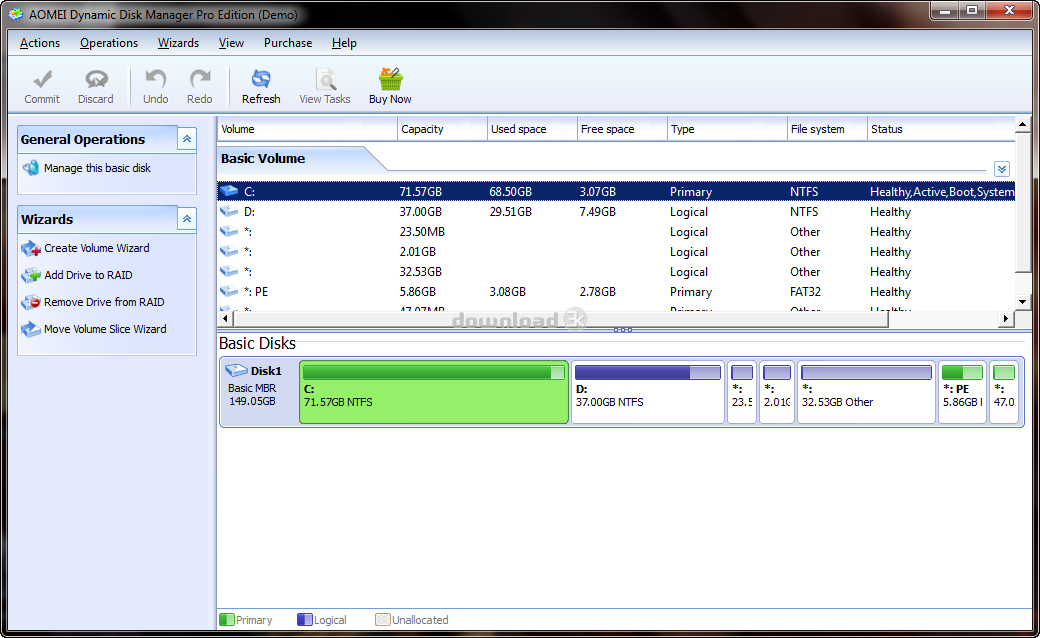
Task: Click the Add Drive to RAID icon
Action: pos(31,275)
